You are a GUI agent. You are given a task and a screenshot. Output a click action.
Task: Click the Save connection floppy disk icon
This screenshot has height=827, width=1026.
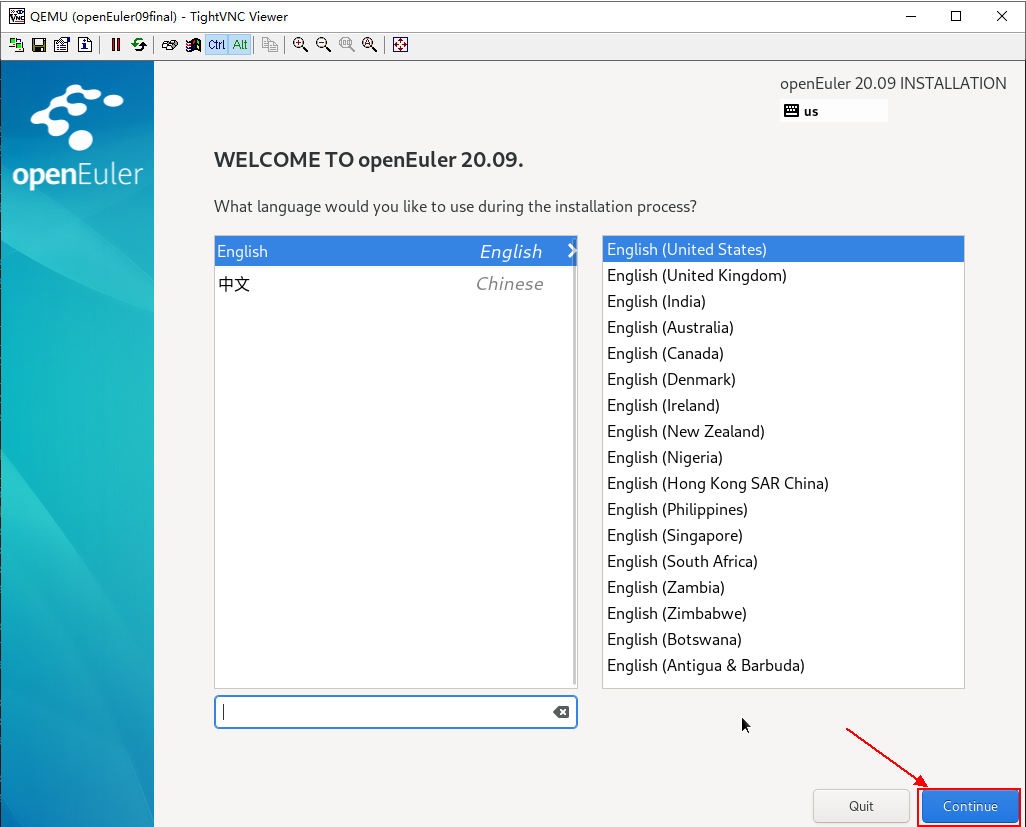[x=39, y=45]
